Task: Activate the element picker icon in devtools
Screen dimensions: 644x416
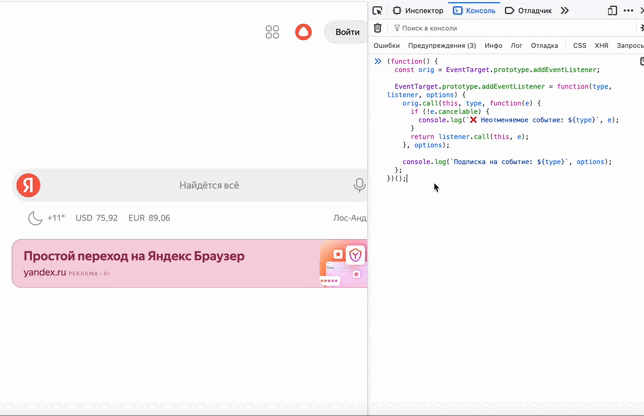Action: pyautogui.click(x=377, y=11)
